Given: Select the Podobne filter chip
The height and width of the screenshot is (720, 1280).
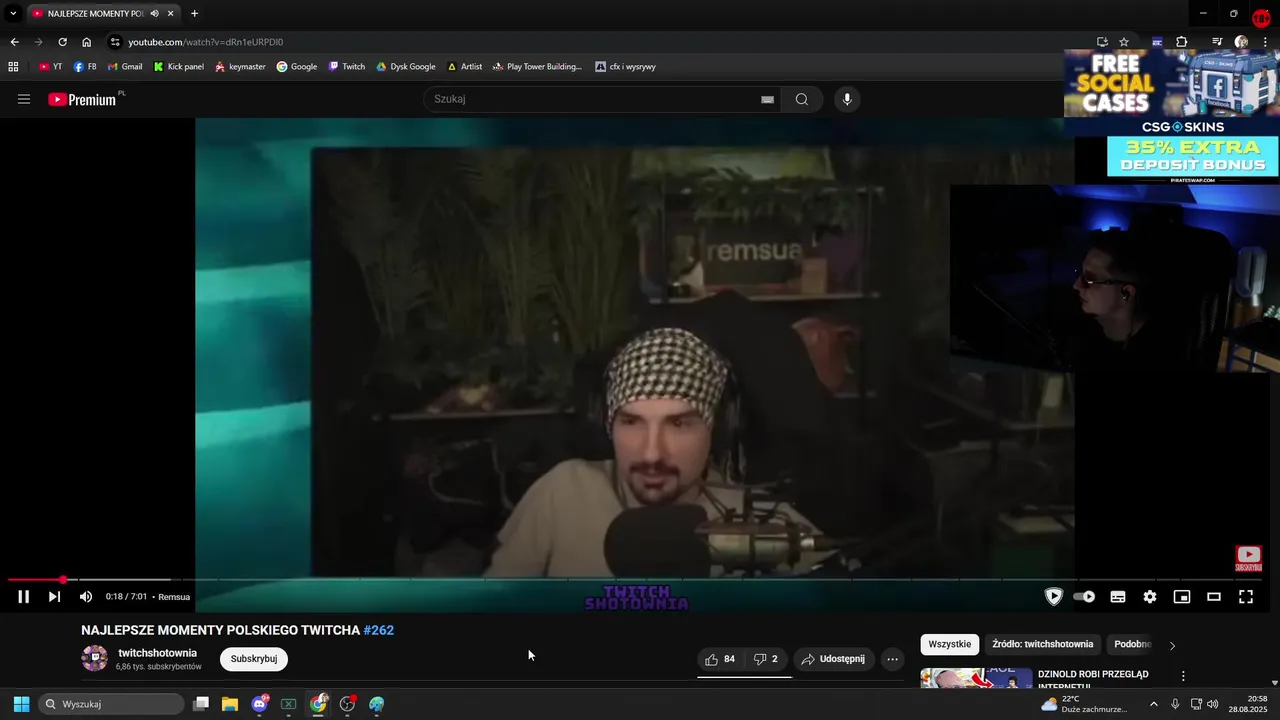Looking at the screenshot, I should coord(1132,645).
